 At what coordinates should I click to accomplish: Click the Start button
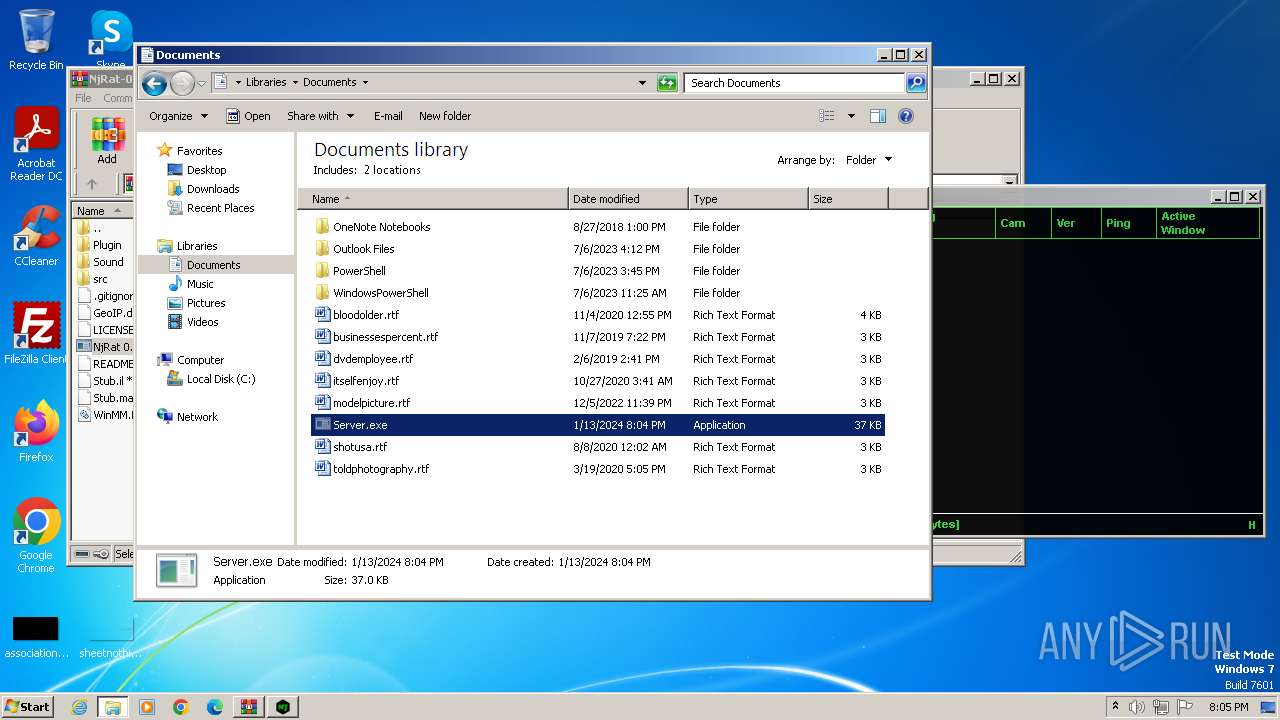click(28, 707)
